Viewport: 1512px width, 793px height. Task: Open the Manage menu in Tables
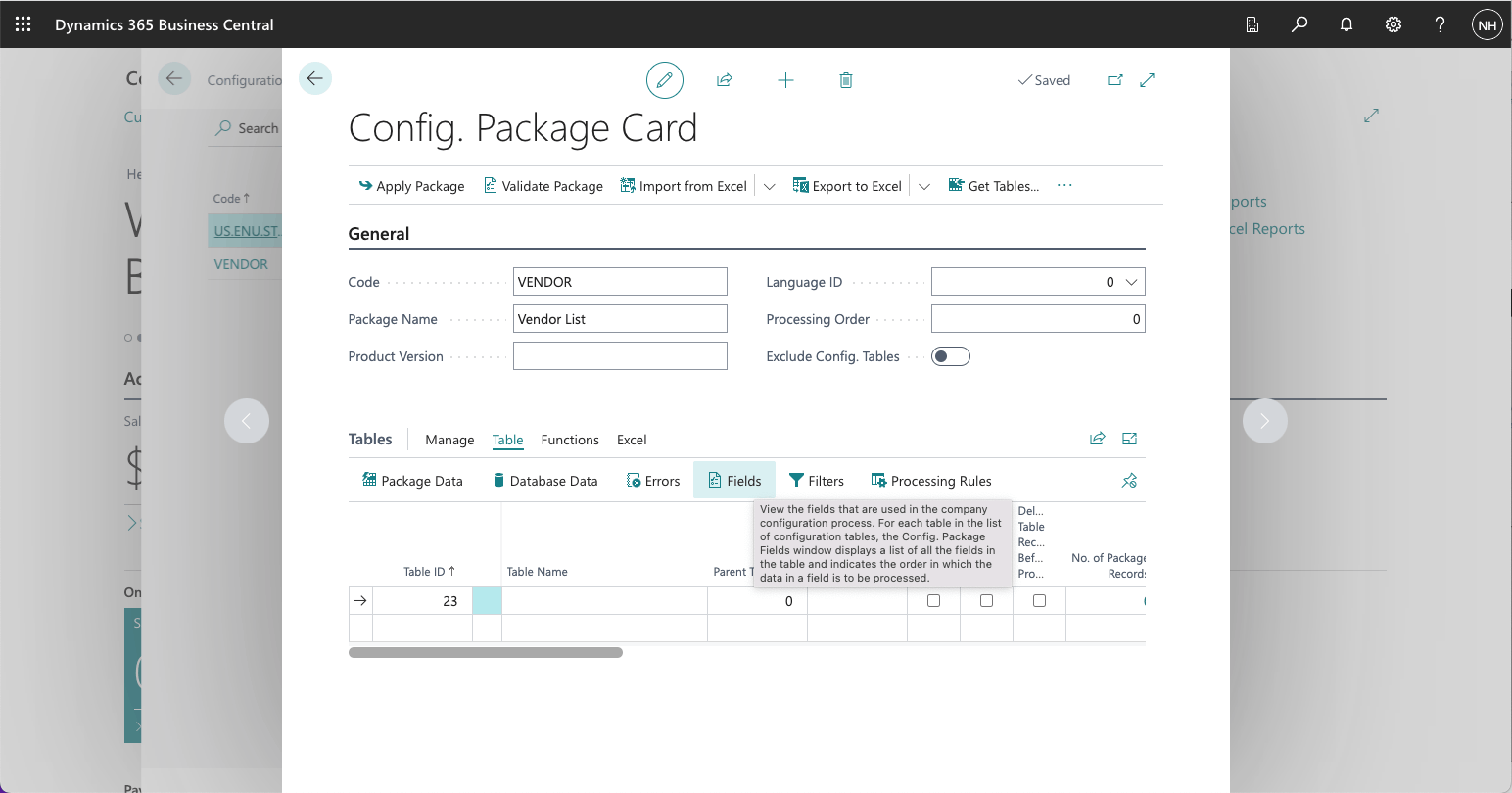pyautogui.click(x=449, y=440)
